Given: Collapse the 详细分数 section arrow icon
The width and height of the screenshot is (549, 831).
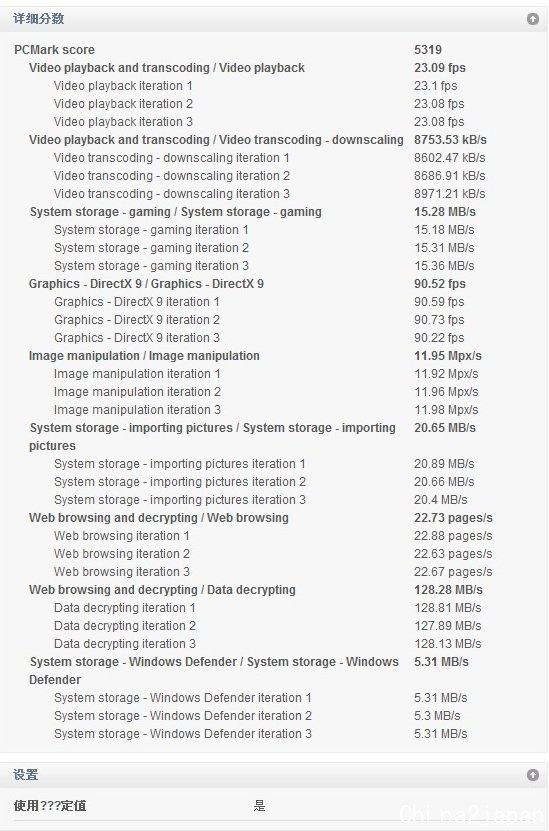Looking at the screenshot, I should click(x=533, y=19).
